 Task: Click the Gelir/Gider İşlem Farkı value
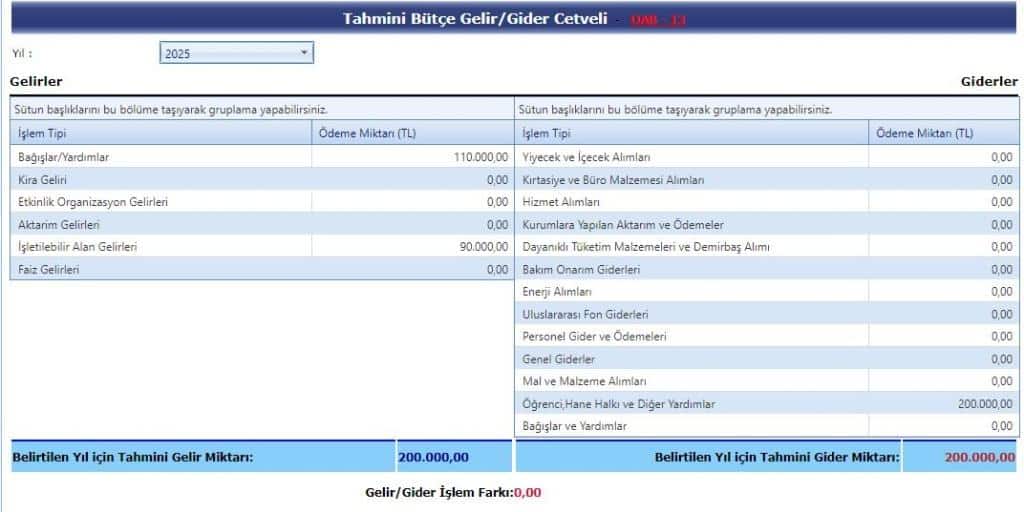[x=527, y=493]
